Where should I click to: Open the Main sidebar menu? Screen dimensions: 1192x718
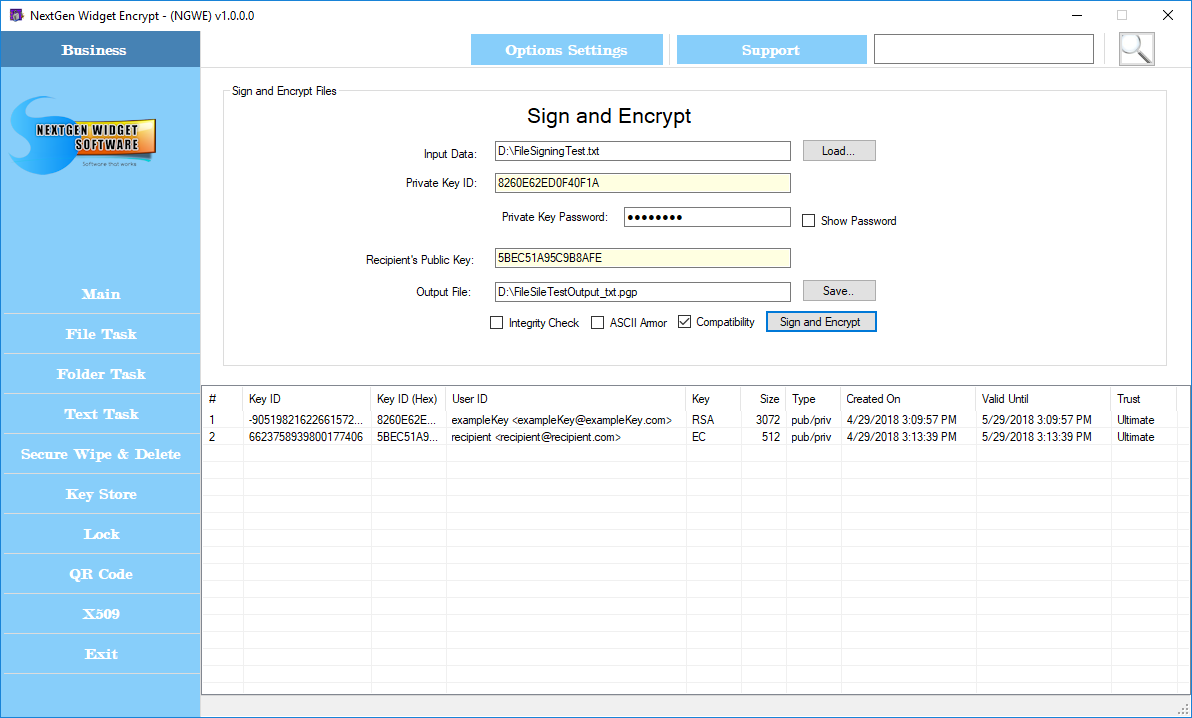tap(101, 294)
